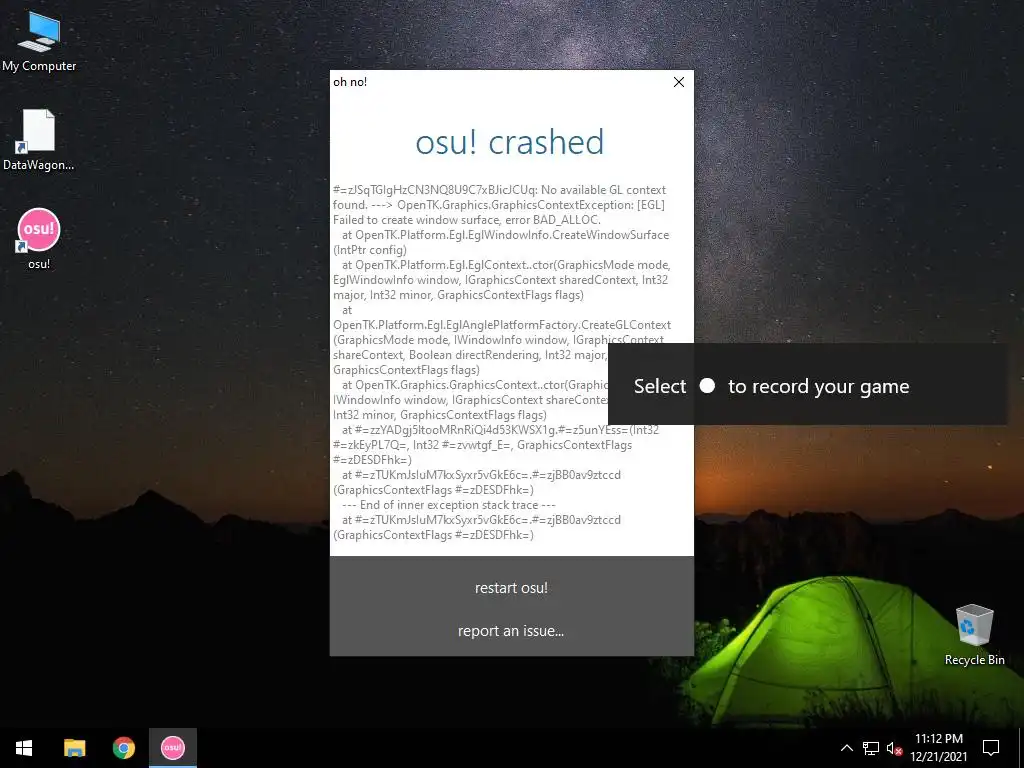Switch to osu! in the taskbar
Screen dimensions: 1024x768
coord(173,748)
